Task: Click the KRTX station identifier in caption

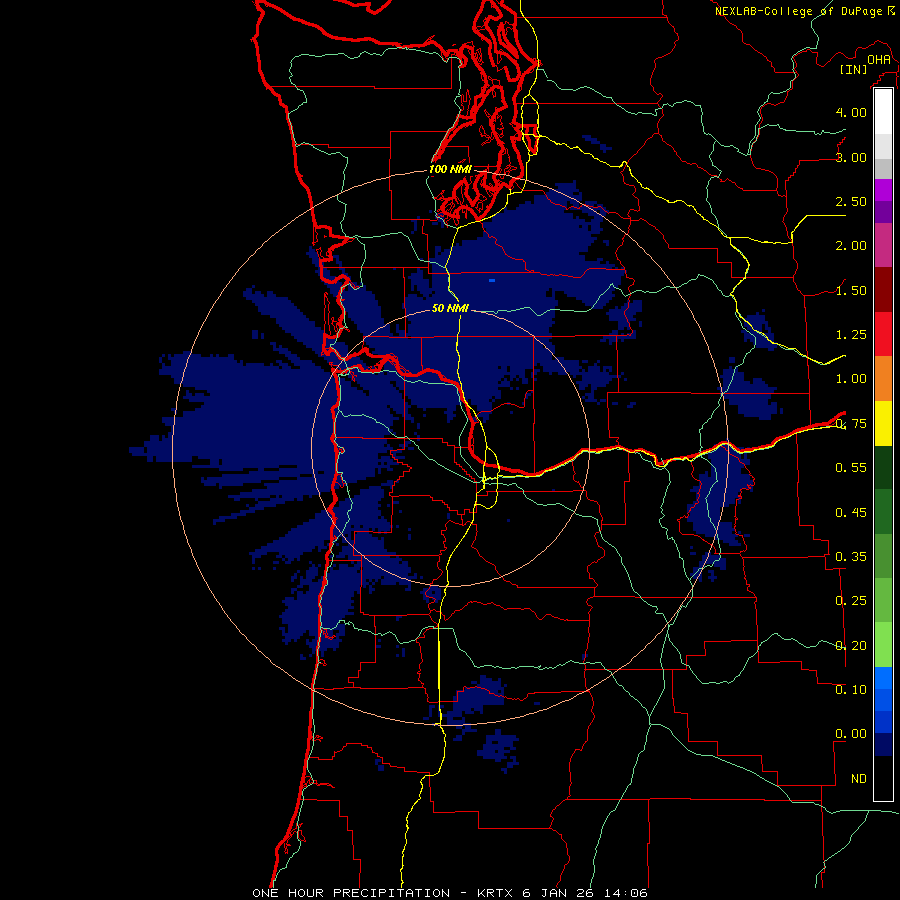Action: pos(496,893)
